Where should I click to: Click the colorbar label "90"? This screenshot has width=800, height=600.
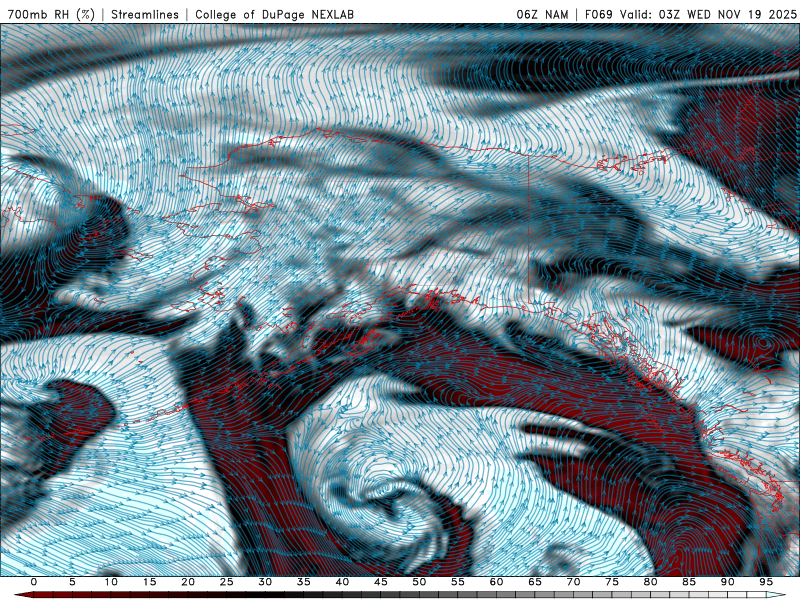pos(728,582)
